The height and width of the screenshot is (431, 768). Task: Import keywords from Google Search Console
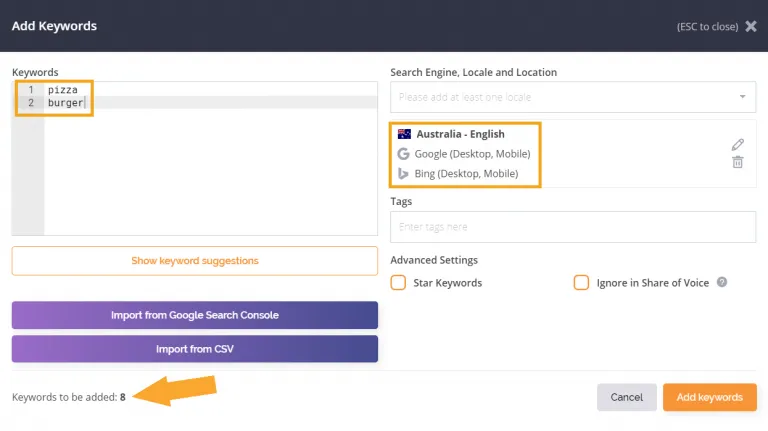[195, 315]
